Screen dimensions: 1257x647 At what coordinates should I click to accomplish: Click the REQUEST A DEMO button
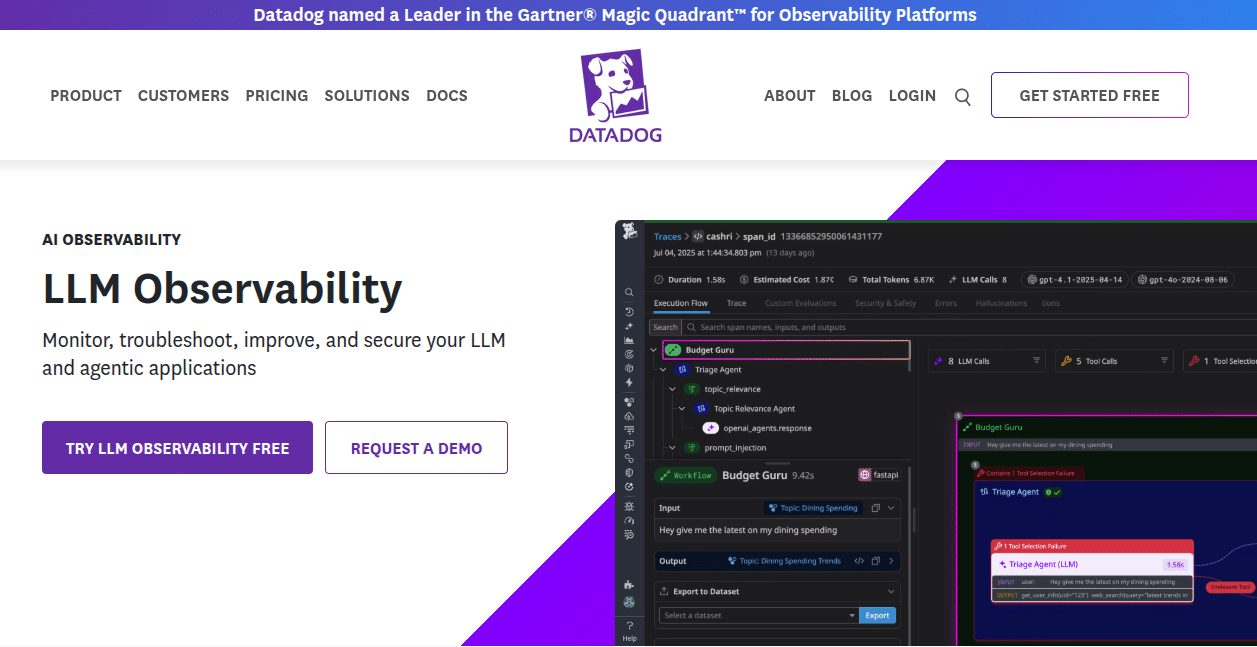click(416, 447)
